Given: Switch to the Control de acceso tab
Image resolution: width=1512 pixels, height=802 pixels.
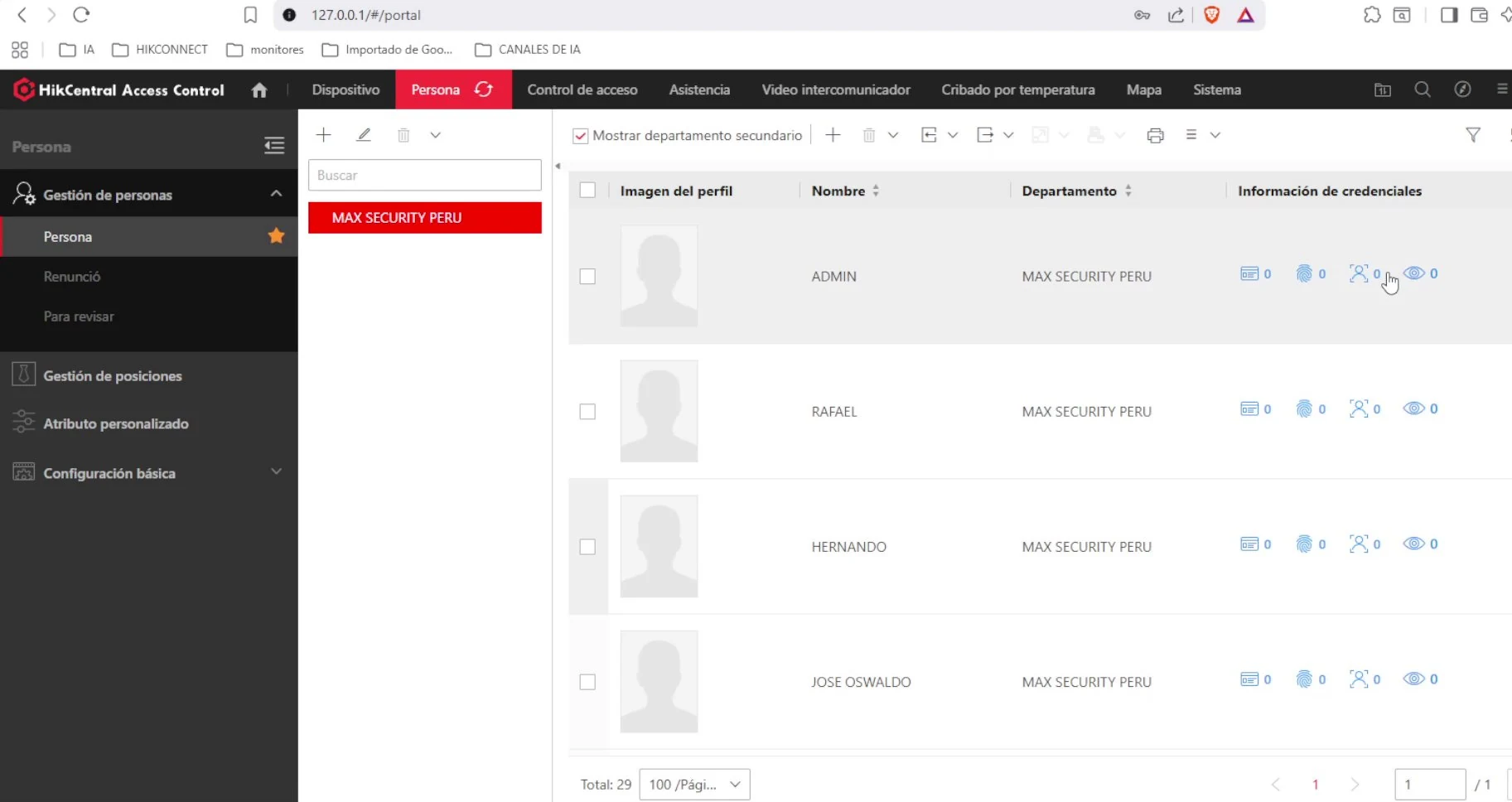Looking at the screenshot, I should tap(582, 89).
